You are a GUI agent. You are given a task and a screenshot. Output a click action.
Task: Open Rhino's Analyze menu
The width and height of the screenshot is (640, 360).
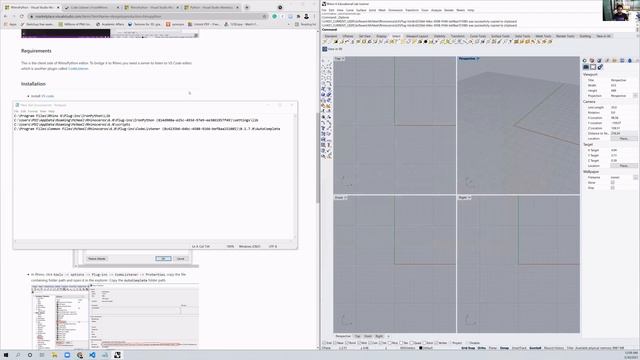[x=436, y=10]
